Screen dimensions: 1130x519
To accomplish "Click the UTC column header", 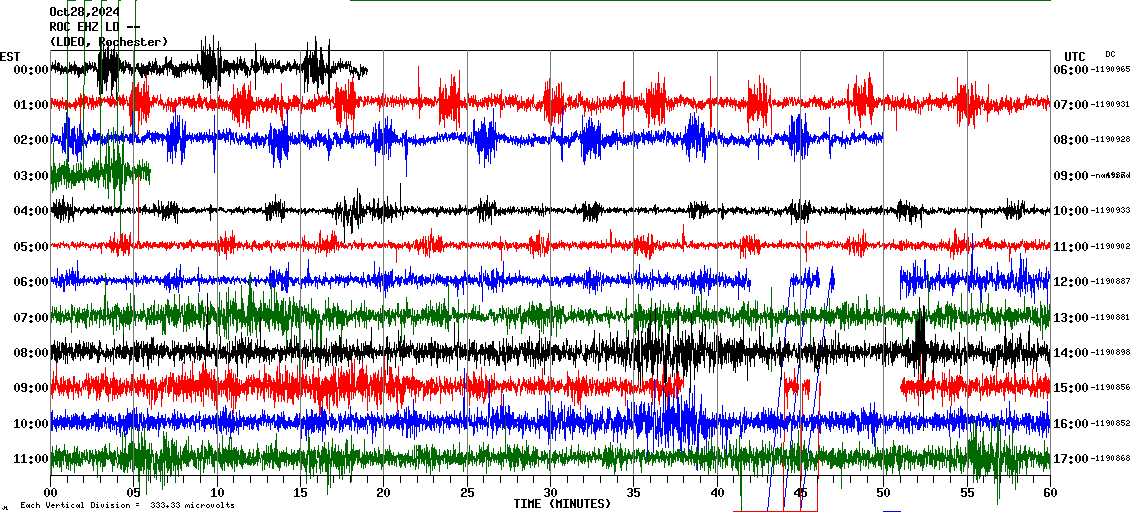I will (x=1074, y=56).
